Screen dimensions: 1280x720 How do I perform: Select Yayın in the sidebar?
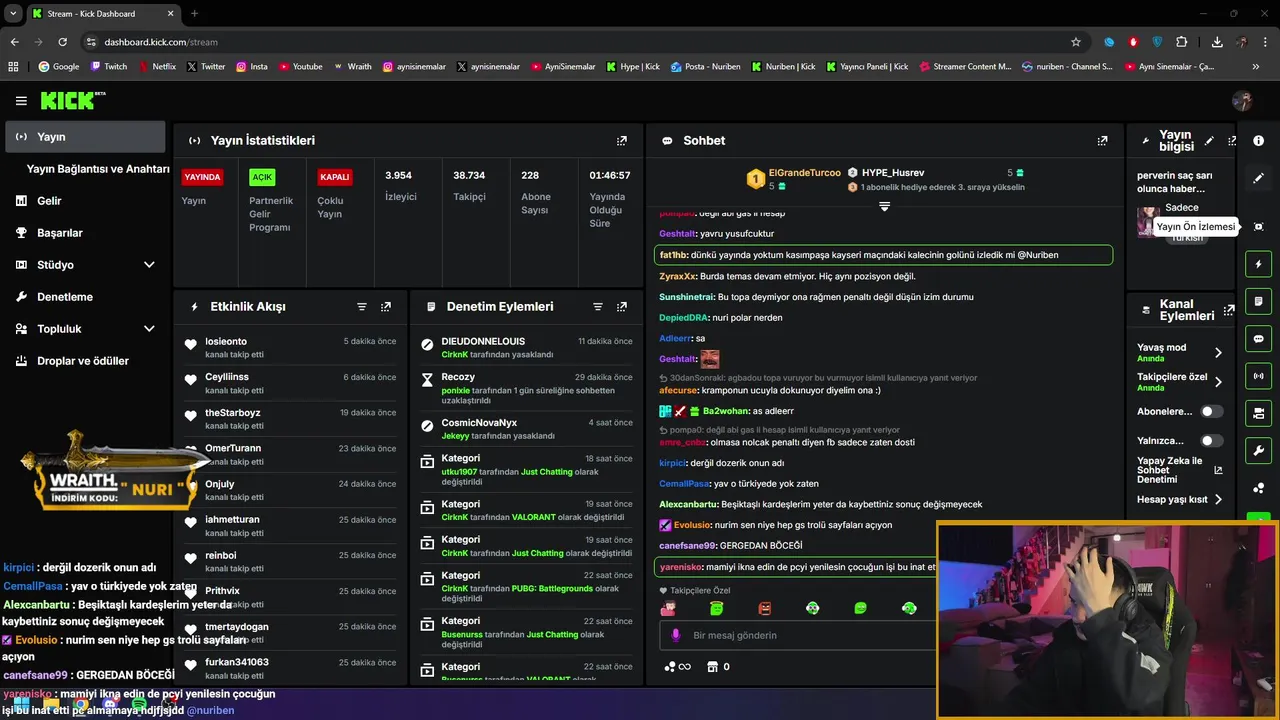pos(85,137)
